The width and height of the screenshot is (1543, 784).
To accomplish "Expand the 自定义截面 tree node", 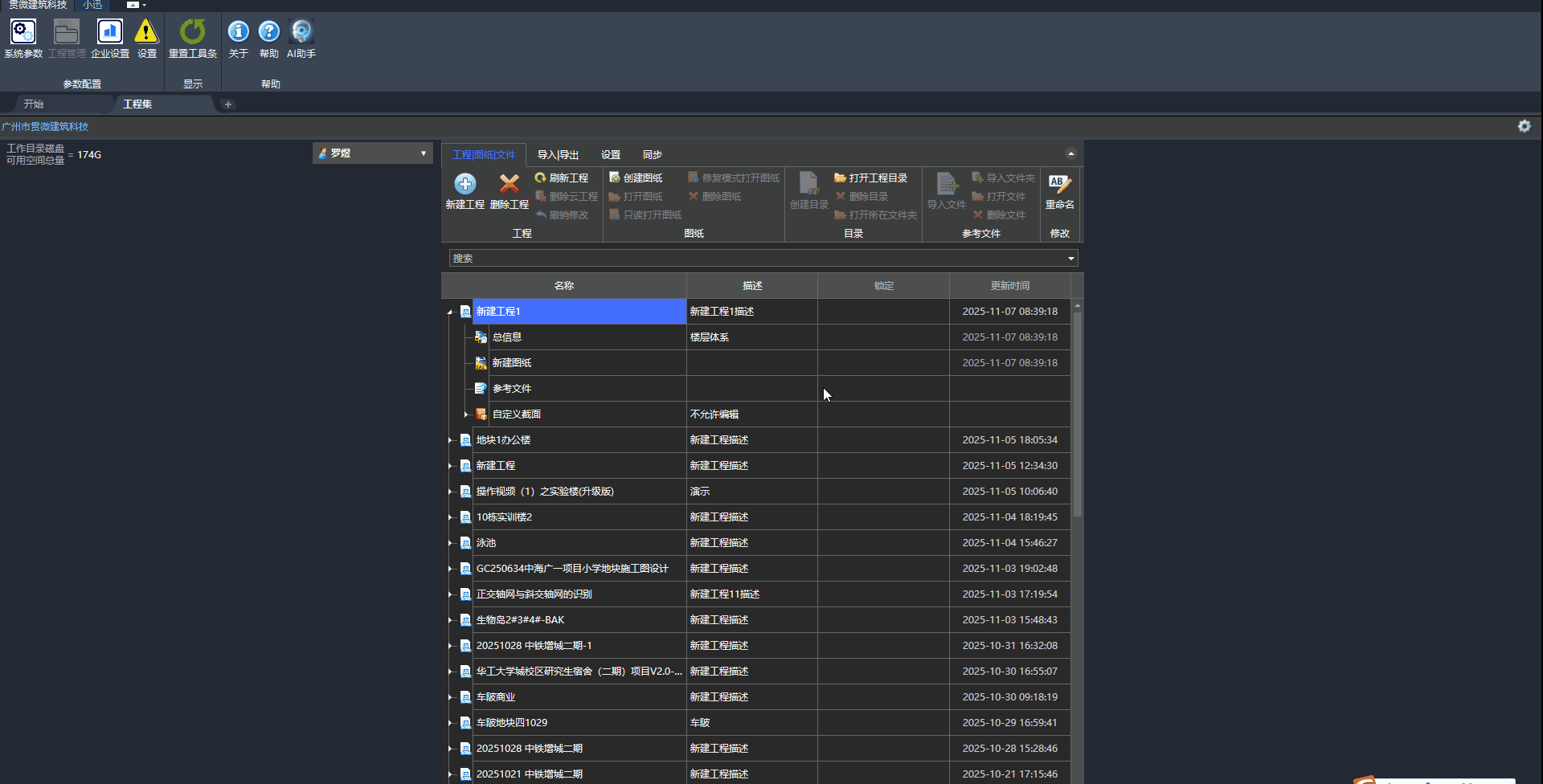I will pos(466,414).
